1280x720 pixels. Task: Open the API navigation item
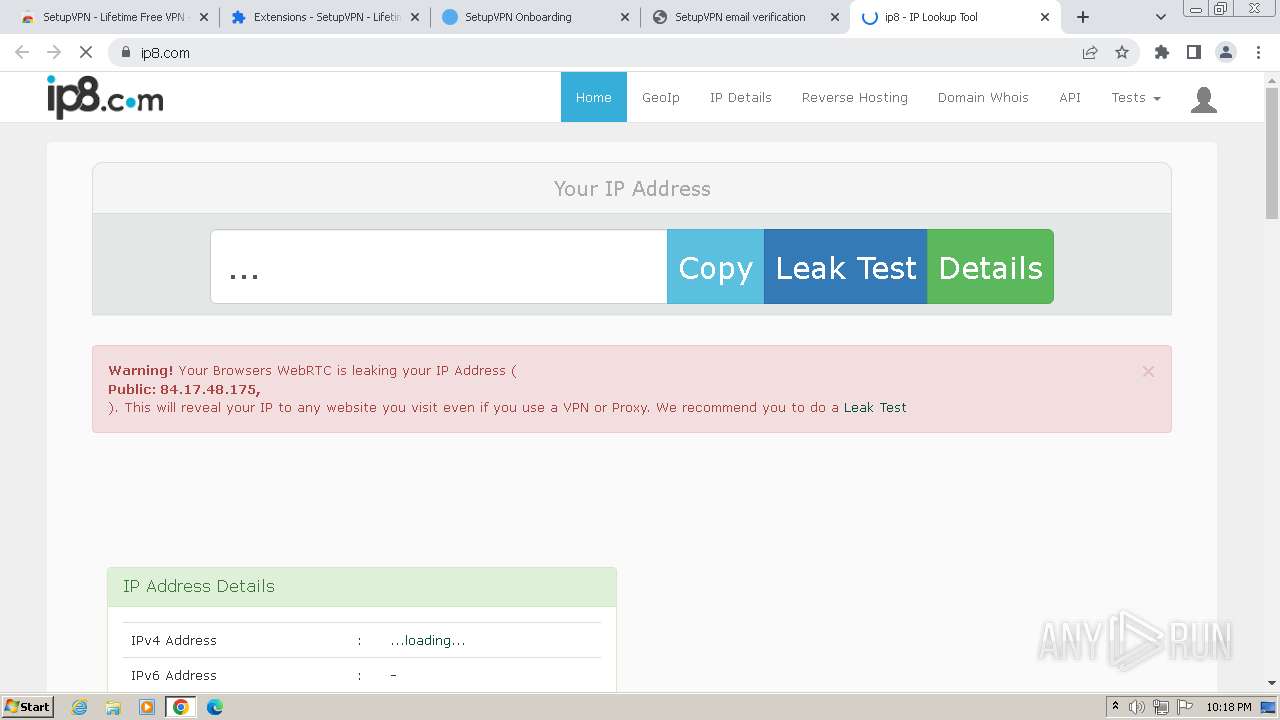pos(1070,97)
